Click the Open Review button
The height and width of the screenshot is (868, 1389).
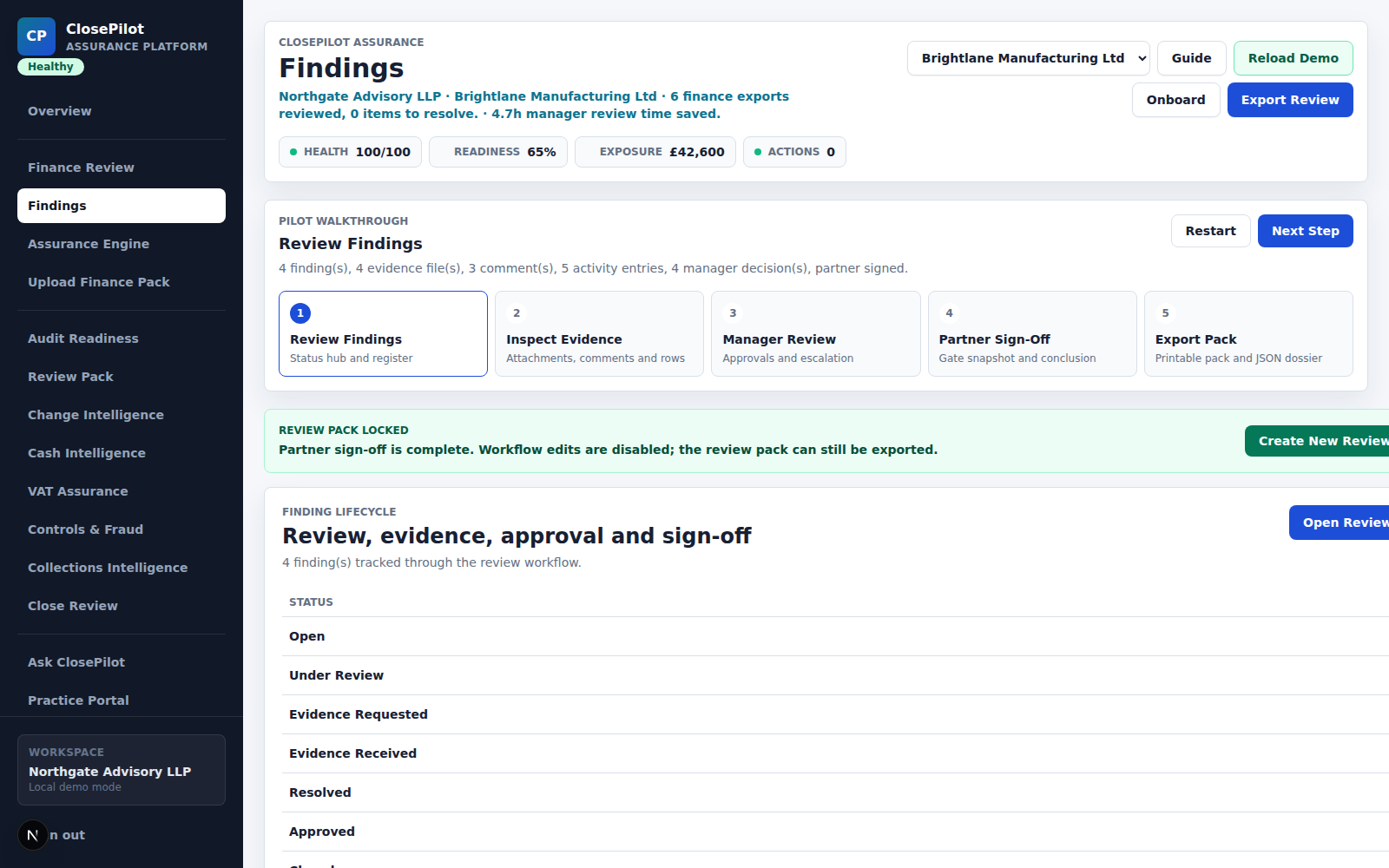tap(1339, 523)
